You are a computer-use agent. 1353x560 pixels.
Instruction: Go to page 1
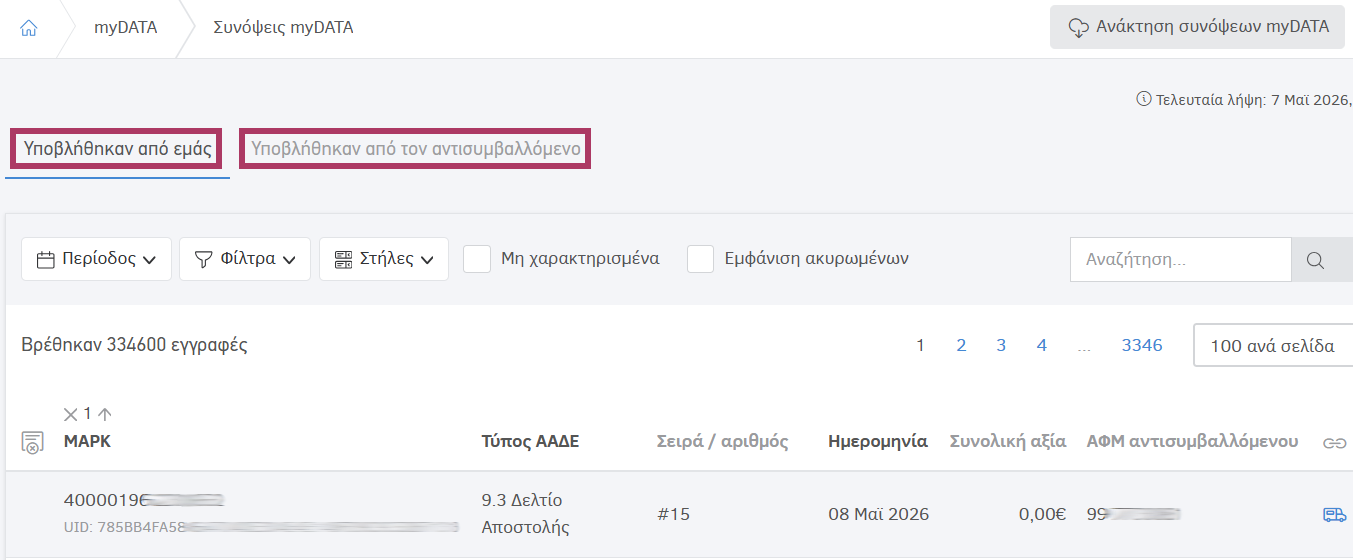[921, 346]
